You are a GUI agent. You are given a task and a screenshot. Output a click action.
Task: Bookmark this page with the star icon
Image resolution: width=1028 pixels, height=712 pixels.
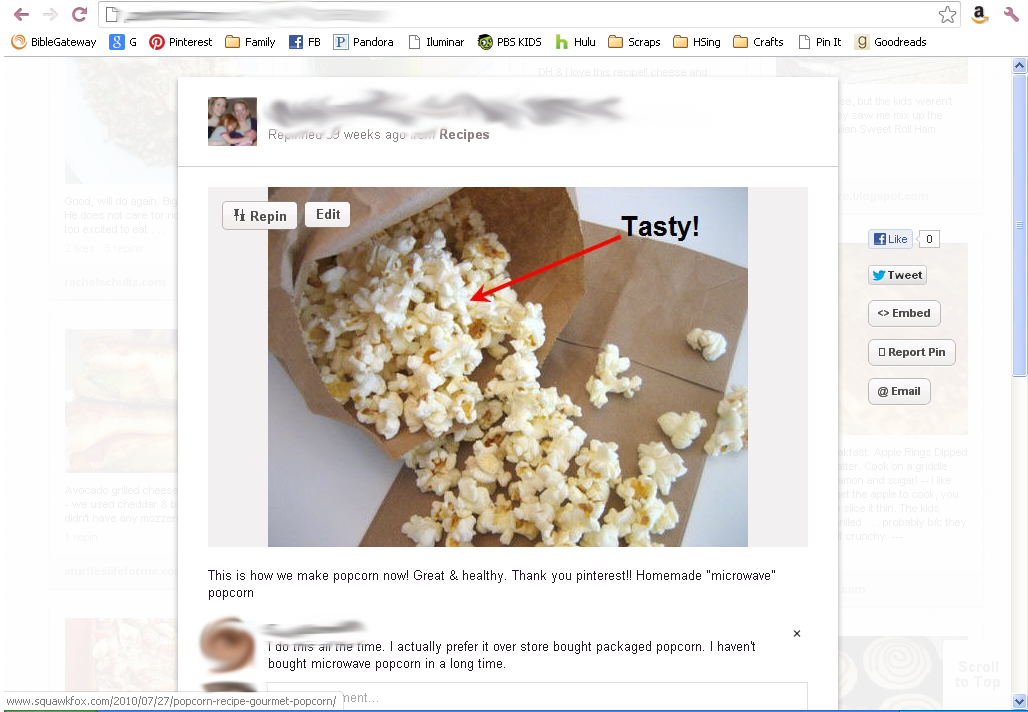pos(947,14)
